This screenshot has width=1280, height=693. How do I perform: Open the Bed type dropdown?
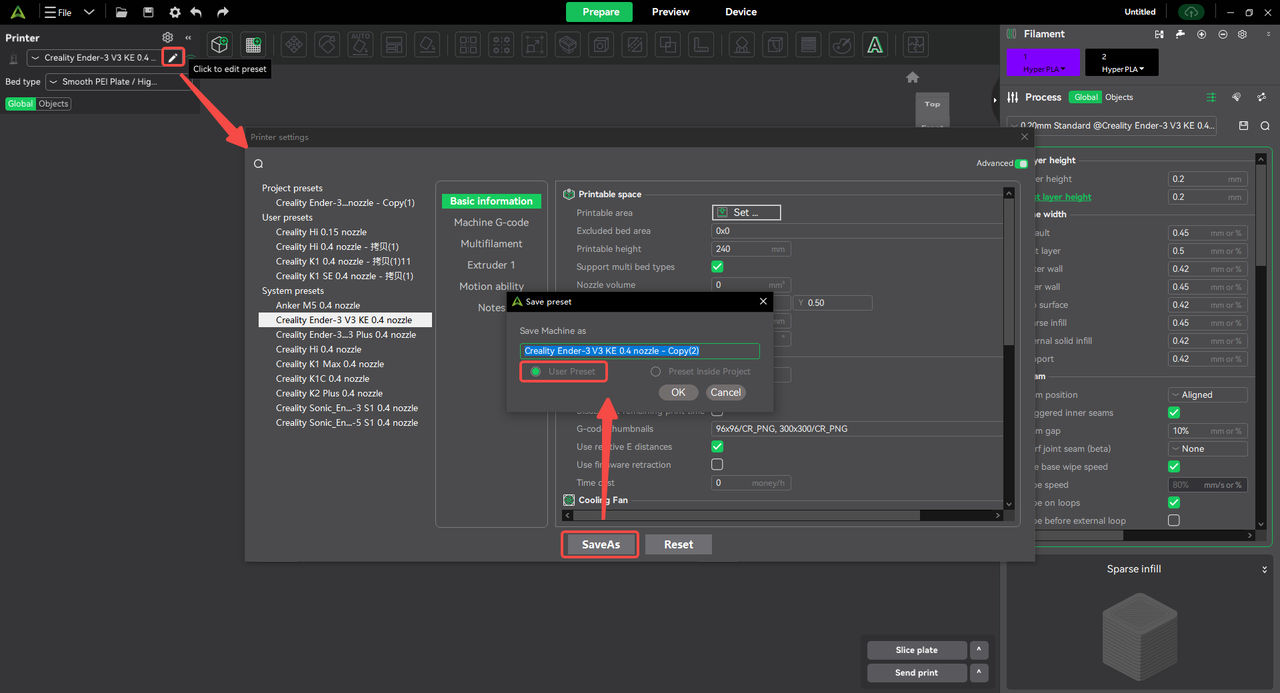117,82
